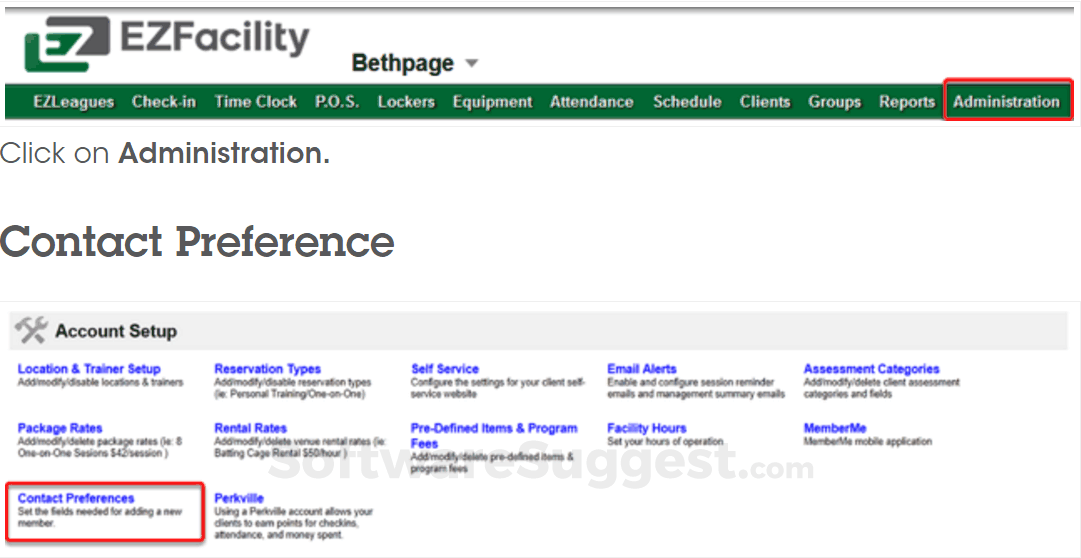1081x558 pixels.
Task: Click the P.O.S. menu item
Action: pos(337,102)
